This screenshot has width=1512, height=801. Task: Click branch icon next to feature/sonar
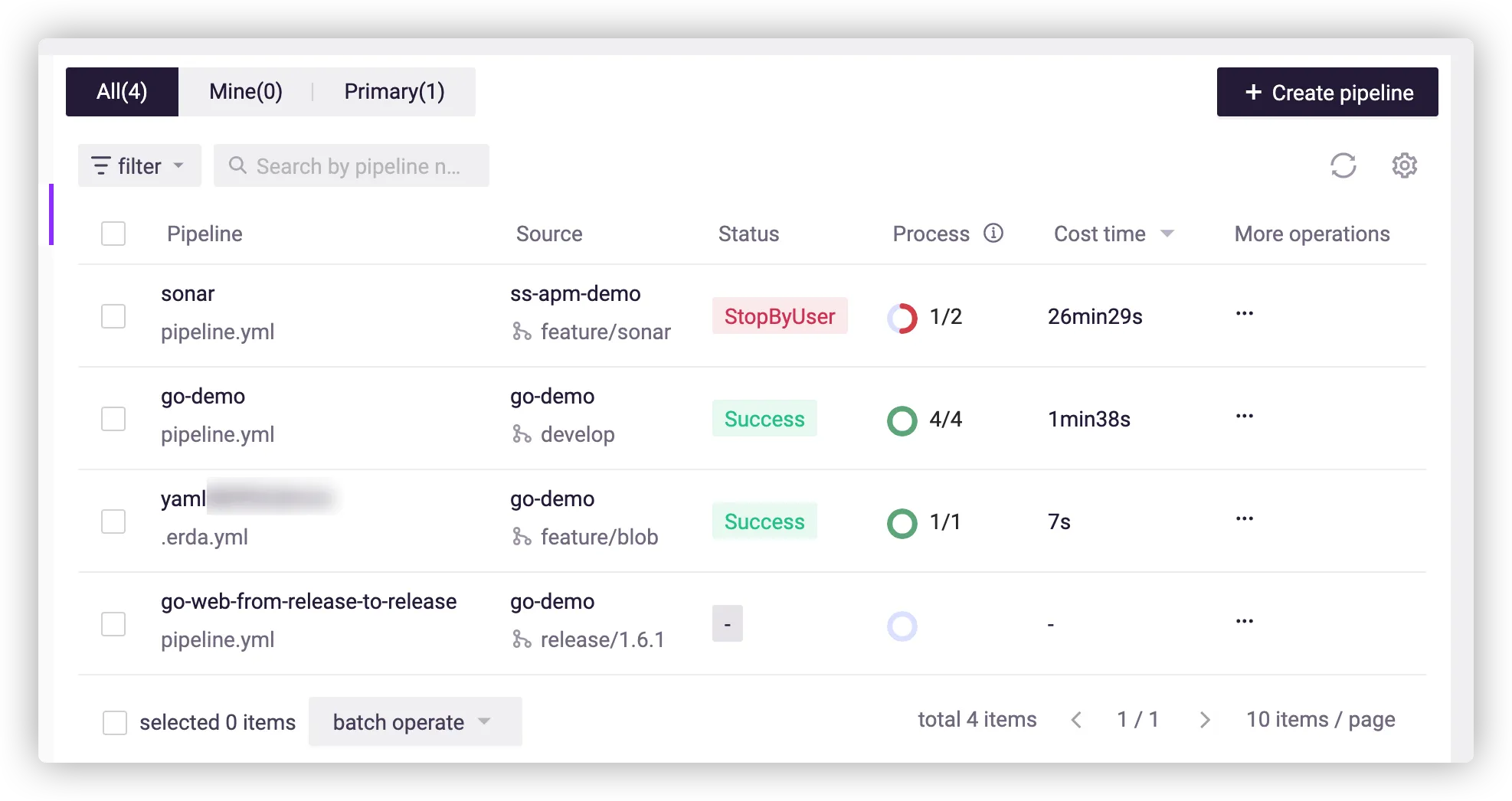[x=522, y=332]
